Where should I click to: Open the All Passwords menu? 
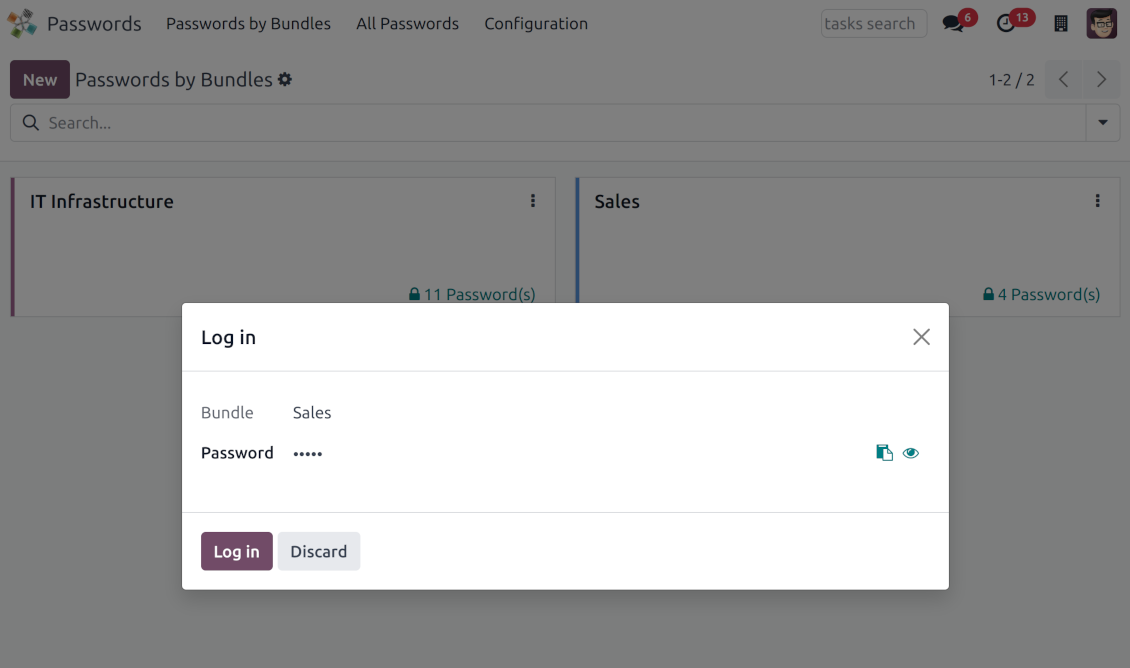407,24
